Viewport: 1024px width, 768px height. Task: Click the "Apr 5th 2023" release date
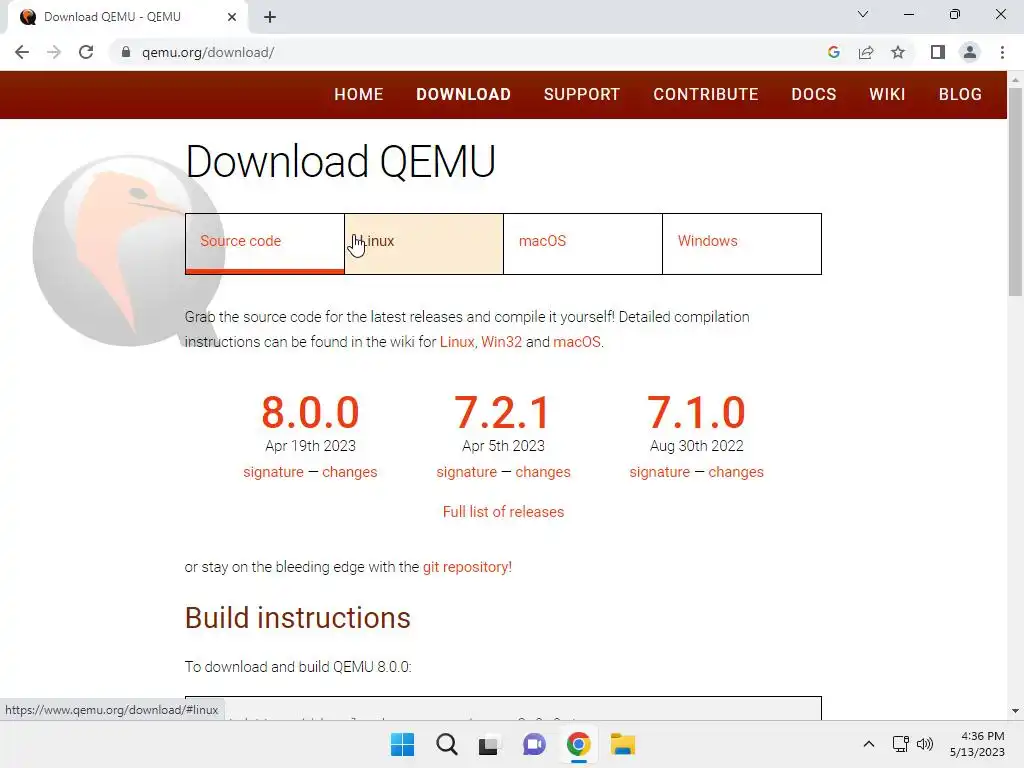point(503,446)
